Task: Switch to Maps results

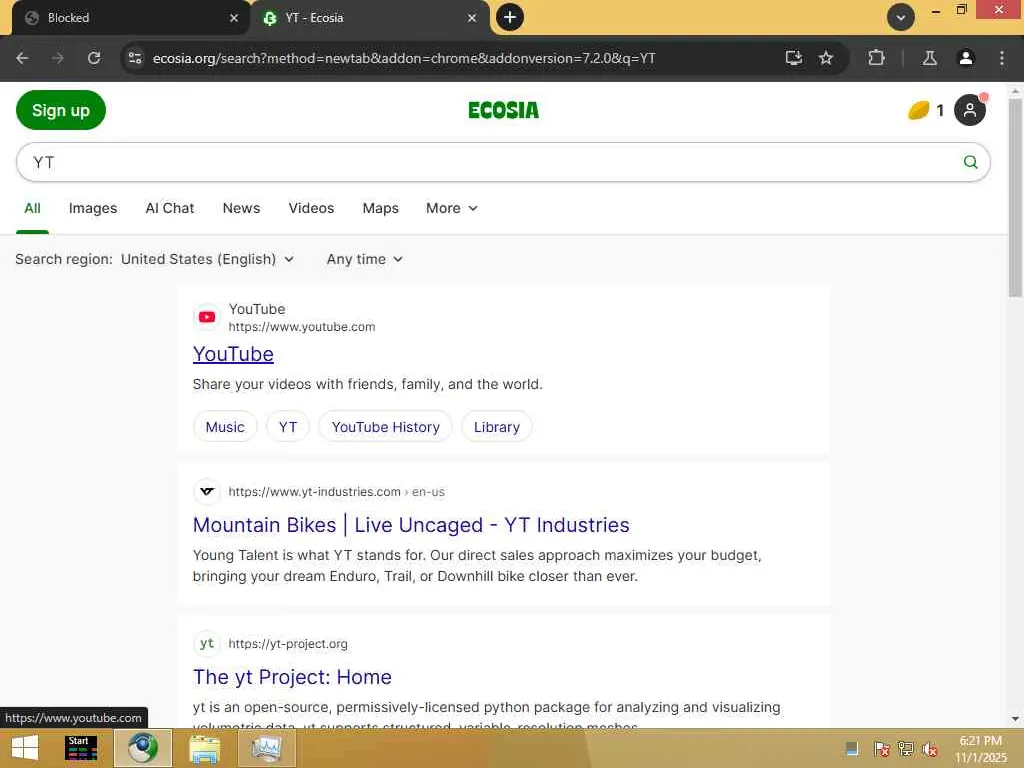Action: point(380,208)
